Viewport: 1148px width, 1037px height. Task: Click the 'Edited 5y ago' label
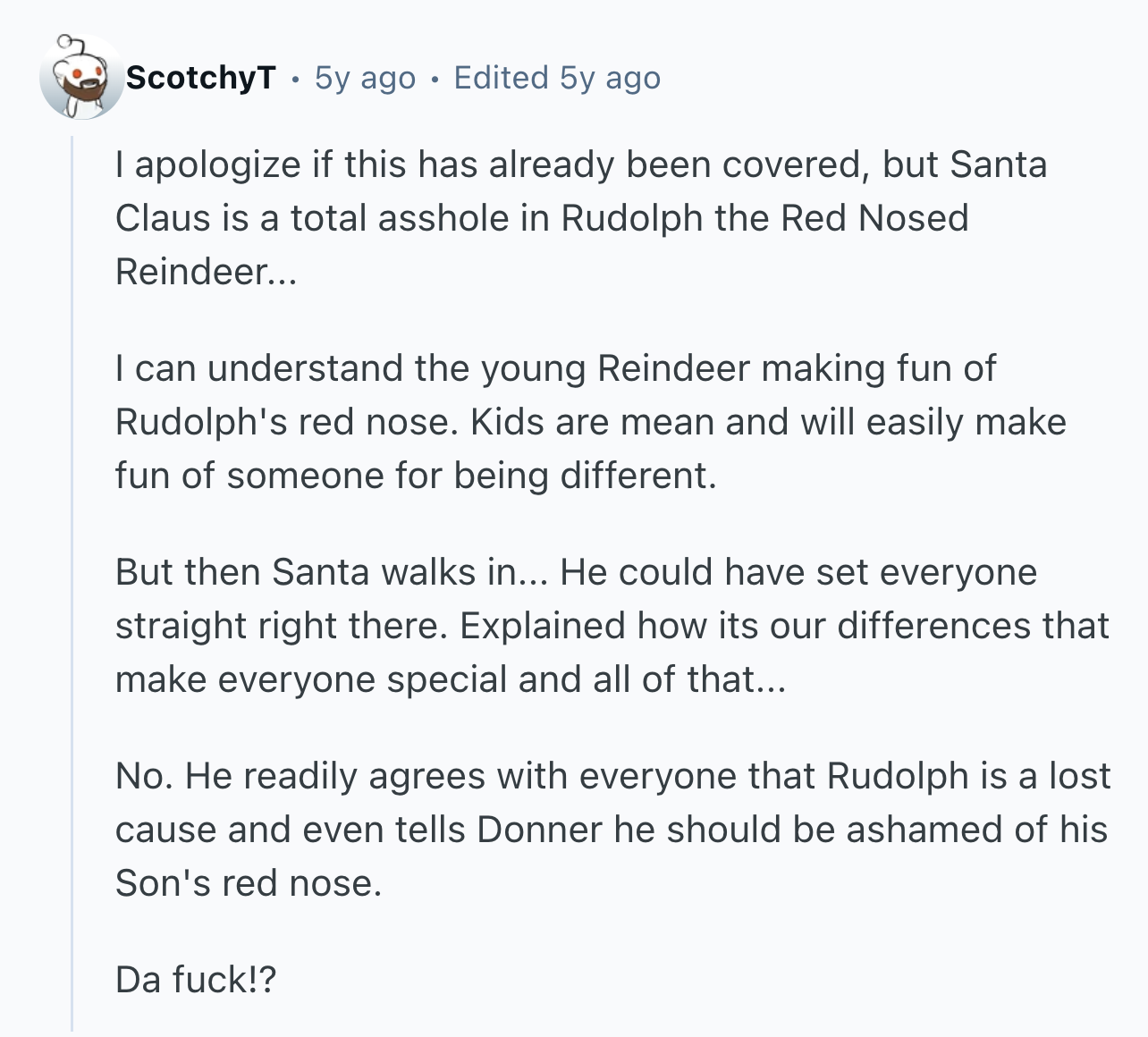(x=557, y=78)
